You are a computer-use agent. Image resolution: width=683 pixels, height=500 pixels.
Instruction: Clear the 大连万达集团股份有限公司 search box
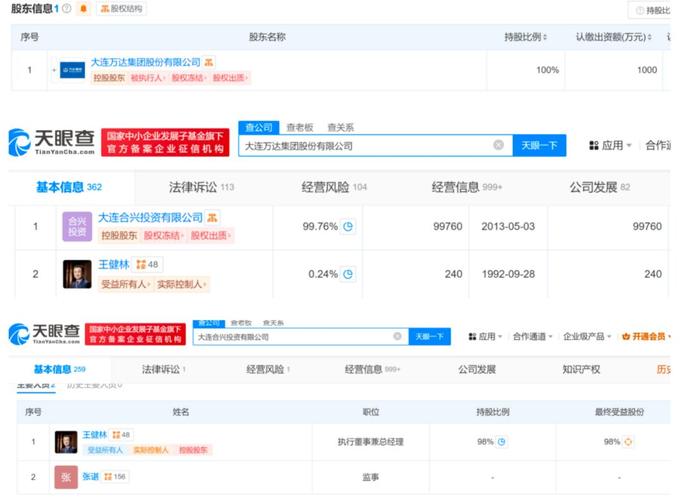click(x=498, y=145)
